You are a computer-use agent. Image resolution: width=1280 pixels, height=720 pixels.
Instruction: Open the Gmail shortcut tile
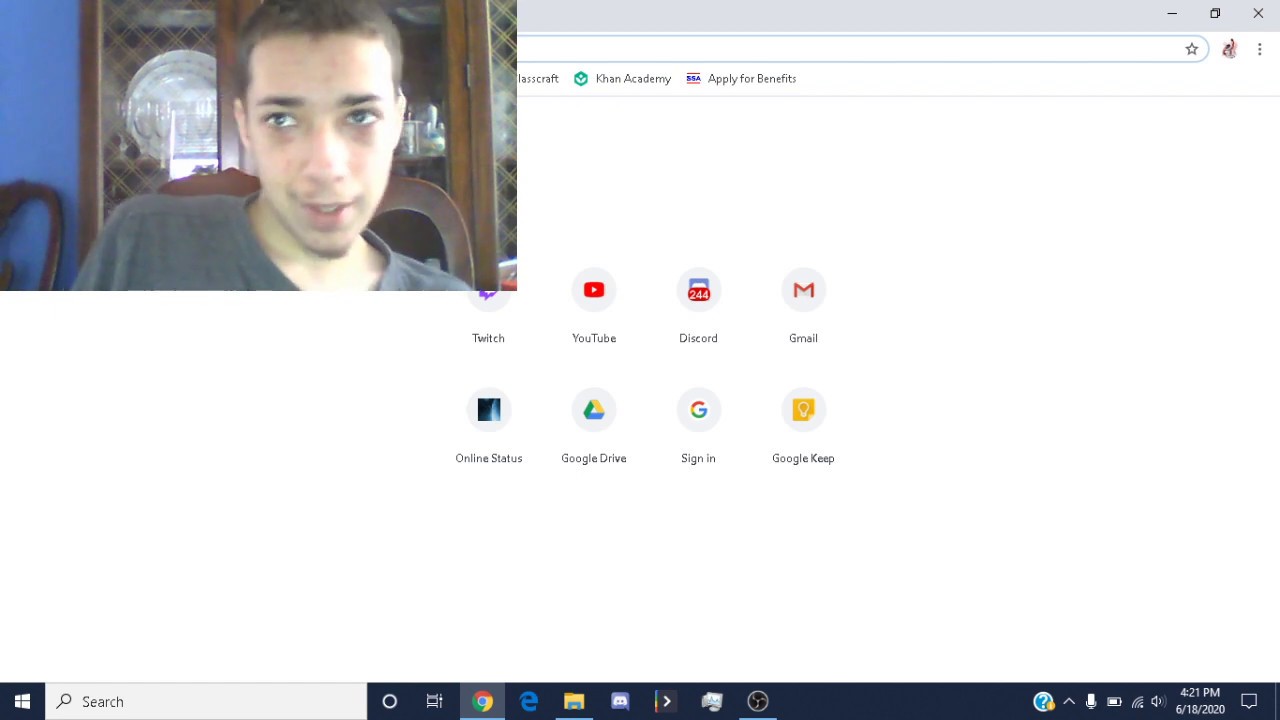803,305
